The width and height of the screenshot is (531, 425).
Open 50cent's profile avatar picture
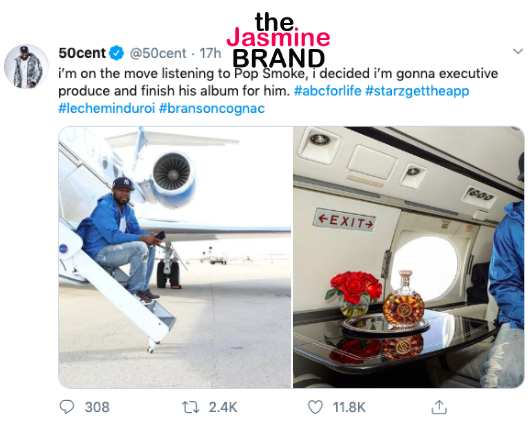pyautogui.click(x=26, y=66)
